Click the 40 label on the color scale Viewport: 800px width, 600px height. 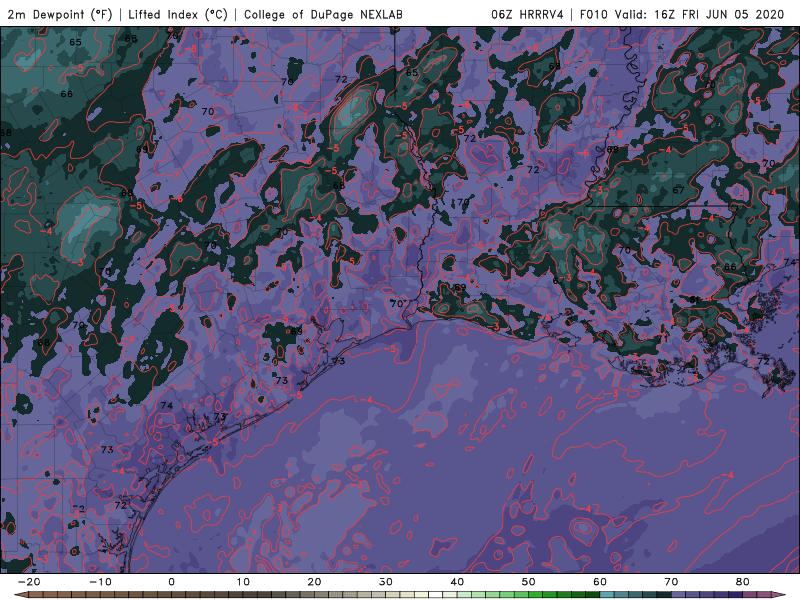[x=457, y=582]
